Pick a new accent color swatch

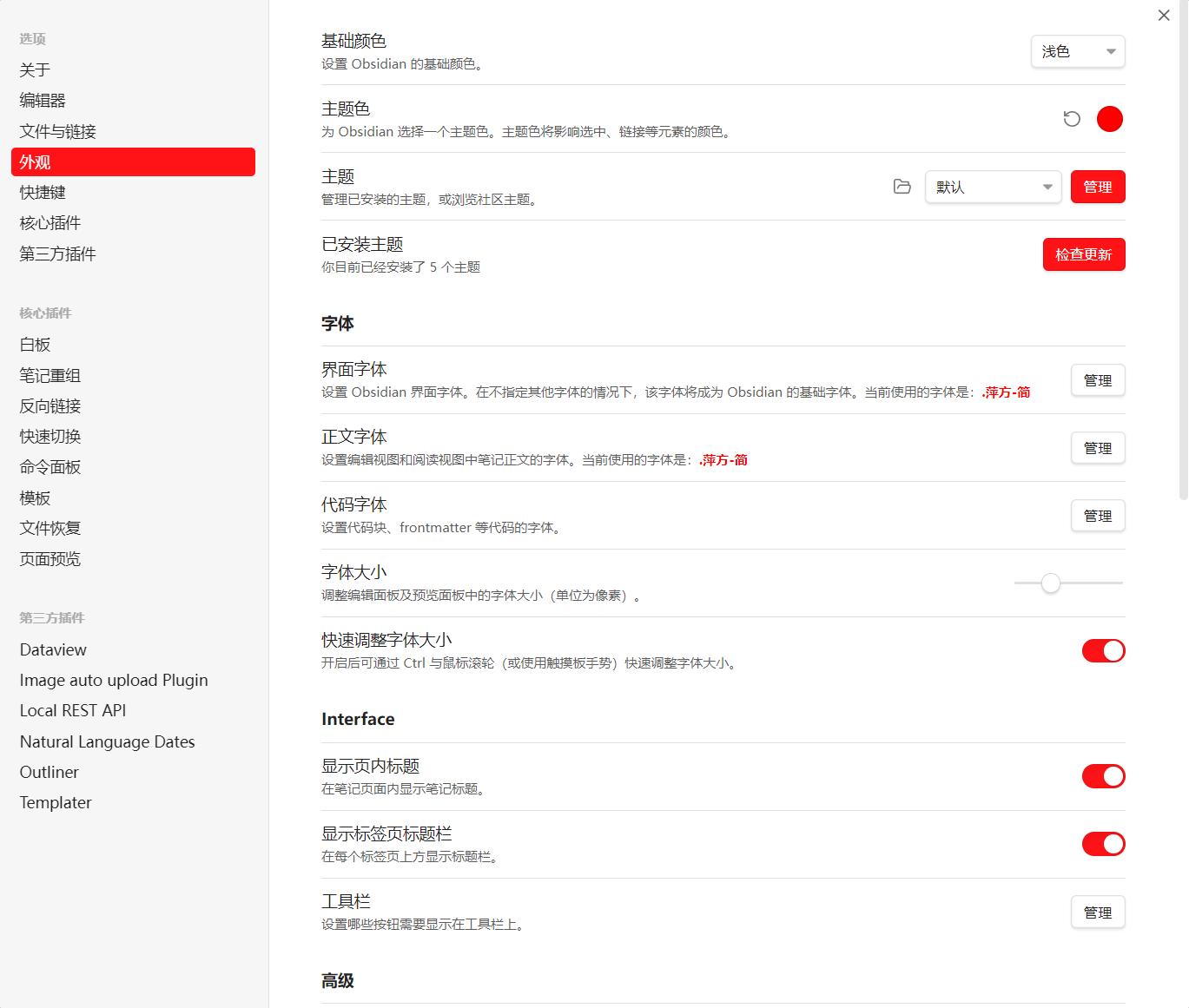click(x=1110, y=119)
